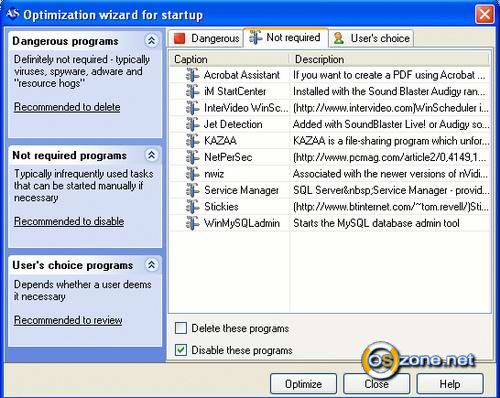This screenshot has height=398, width=500.
Task: Click the User's choice tab person icon
Action: click(x=339, y=38)
